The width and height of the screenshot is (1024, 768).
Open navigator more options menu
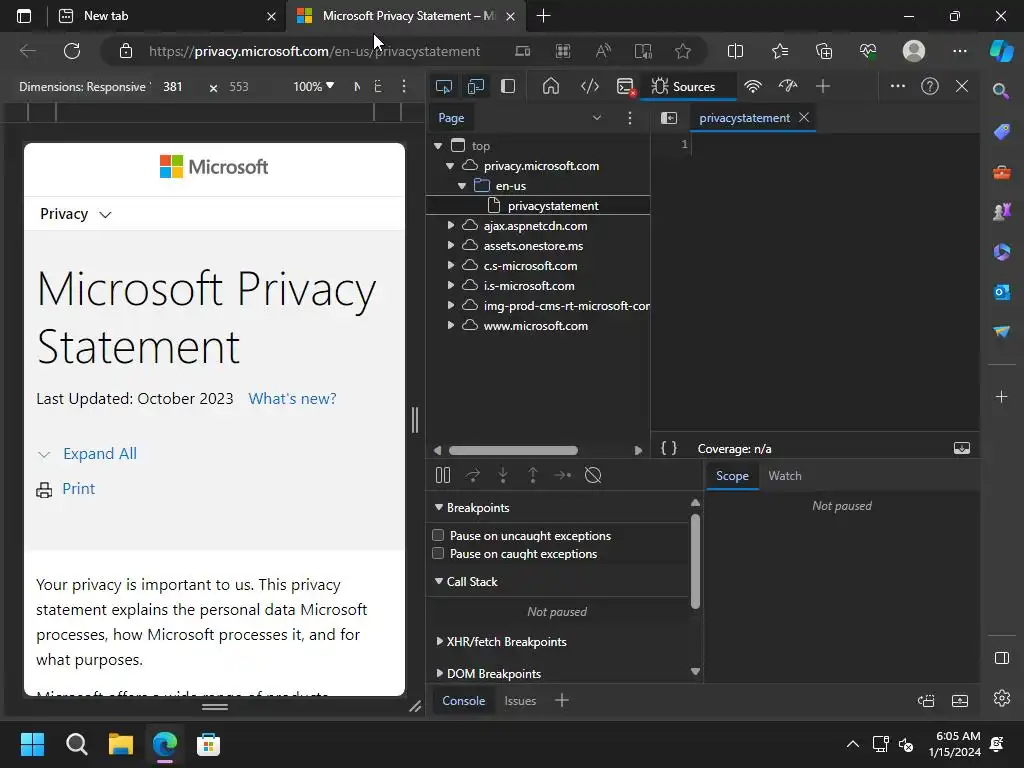point(630,118)
